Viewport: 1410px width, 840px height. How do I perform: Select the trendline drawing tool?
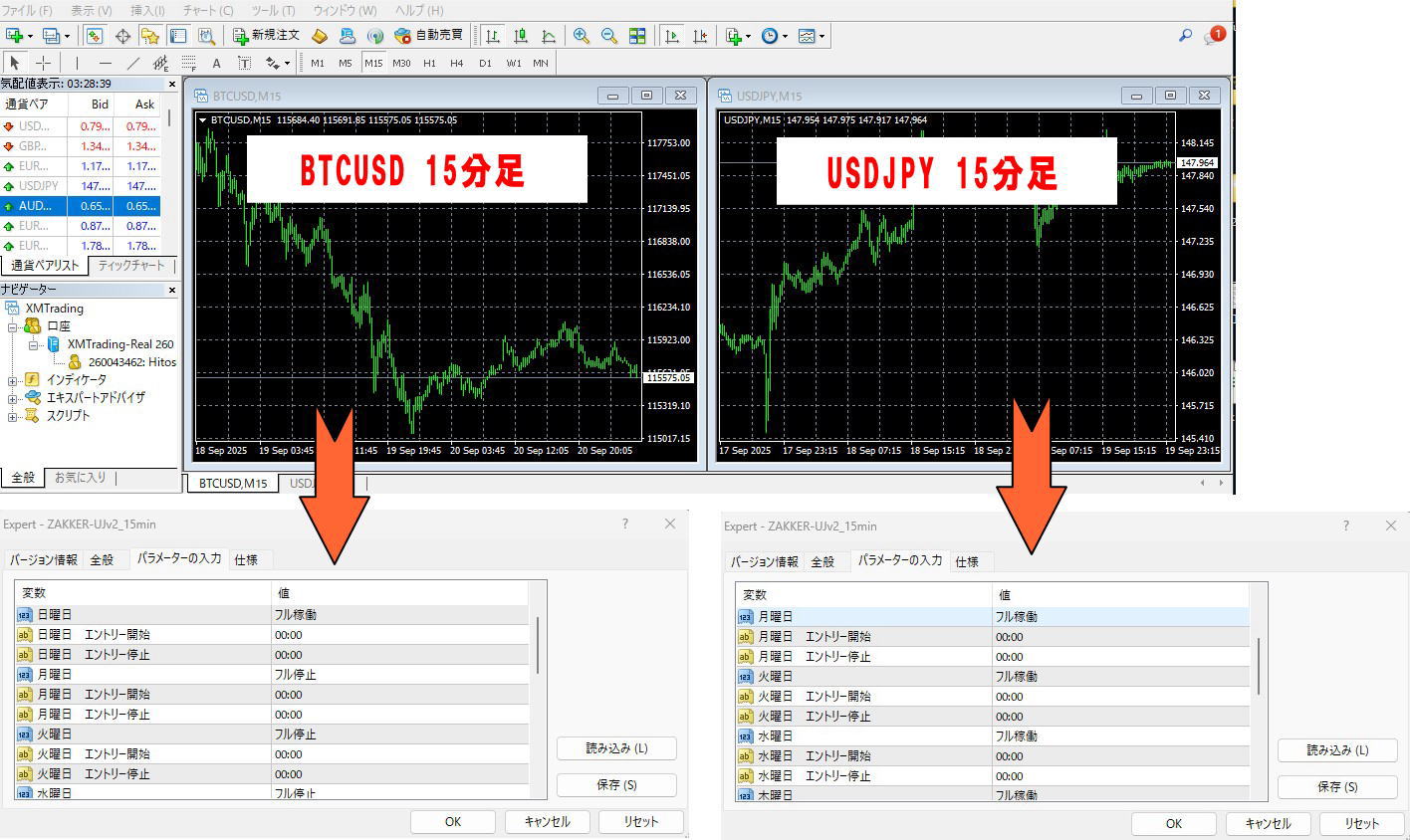point(132,63)
